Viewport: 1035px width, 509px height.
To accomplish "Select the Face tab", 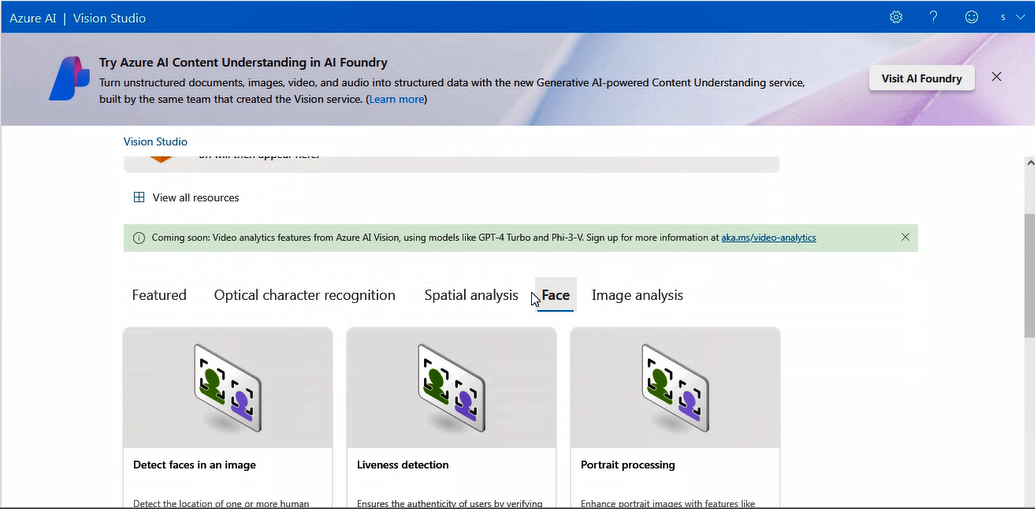I will (x=556, y=295).
